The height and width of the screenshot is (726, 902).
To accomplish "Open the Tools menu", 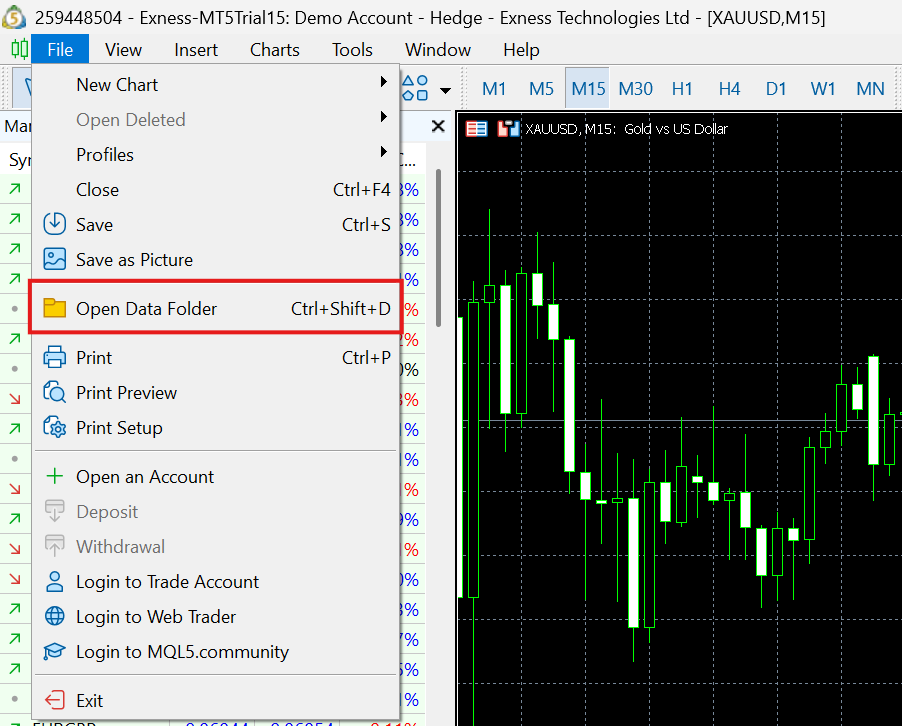I will 351,49.
